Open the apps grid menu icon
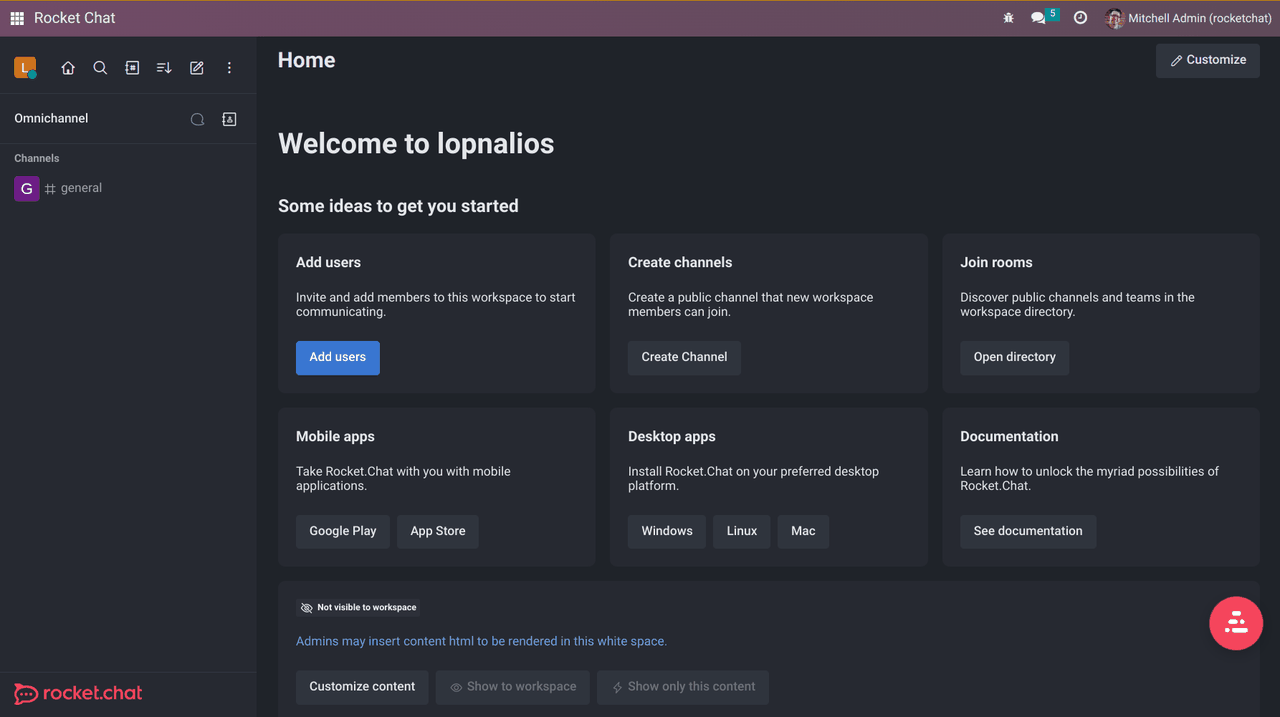 [17, 18]
